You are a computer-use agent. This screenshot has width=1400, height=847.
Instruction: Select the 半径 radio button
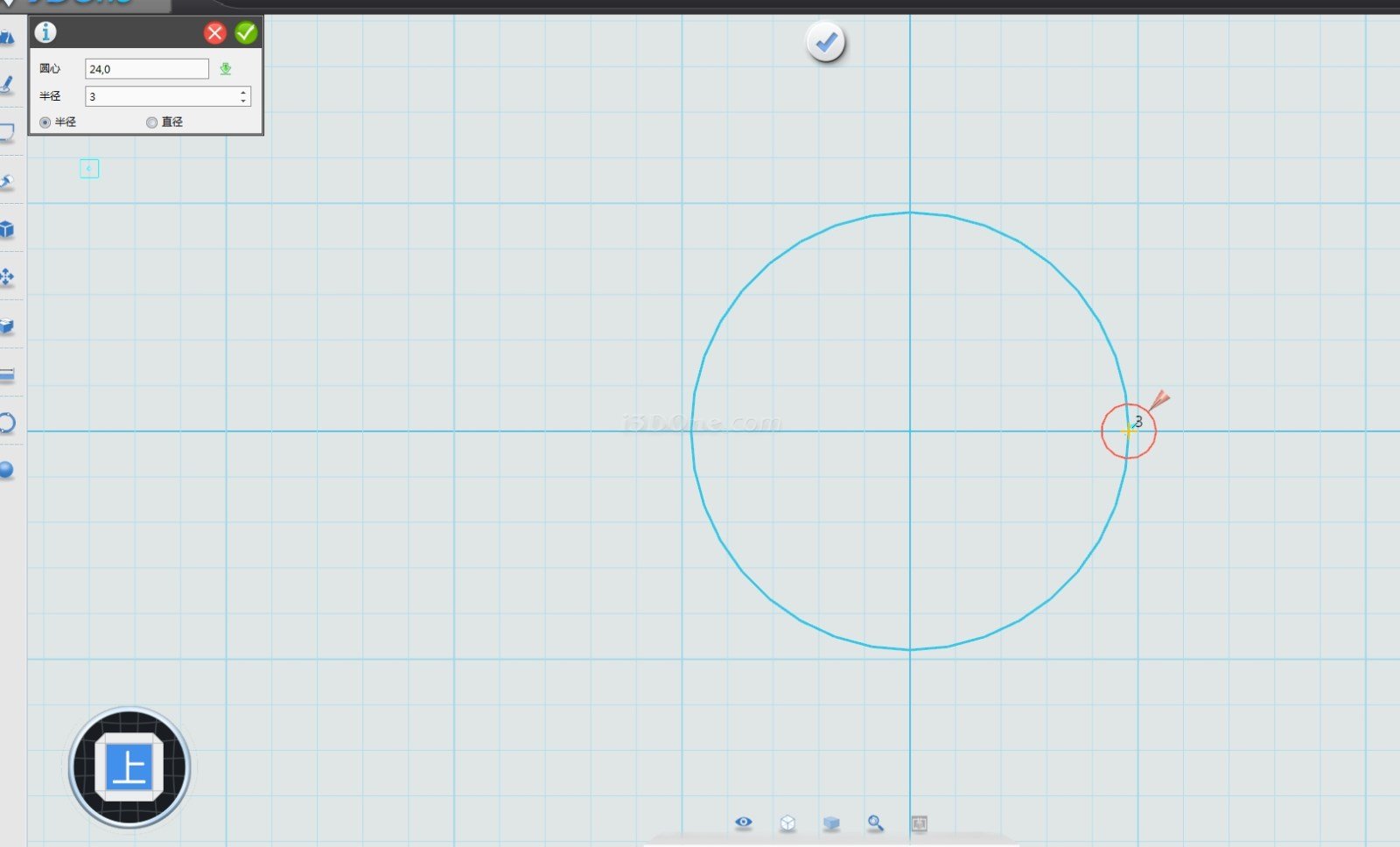pyautogui.click(x=45, y=122)
